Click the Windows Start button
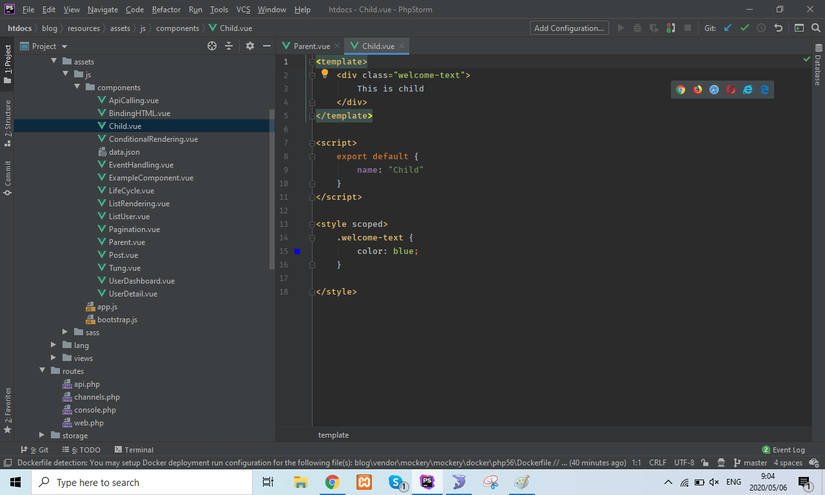The image size is (825, 495). pos(16,482)
